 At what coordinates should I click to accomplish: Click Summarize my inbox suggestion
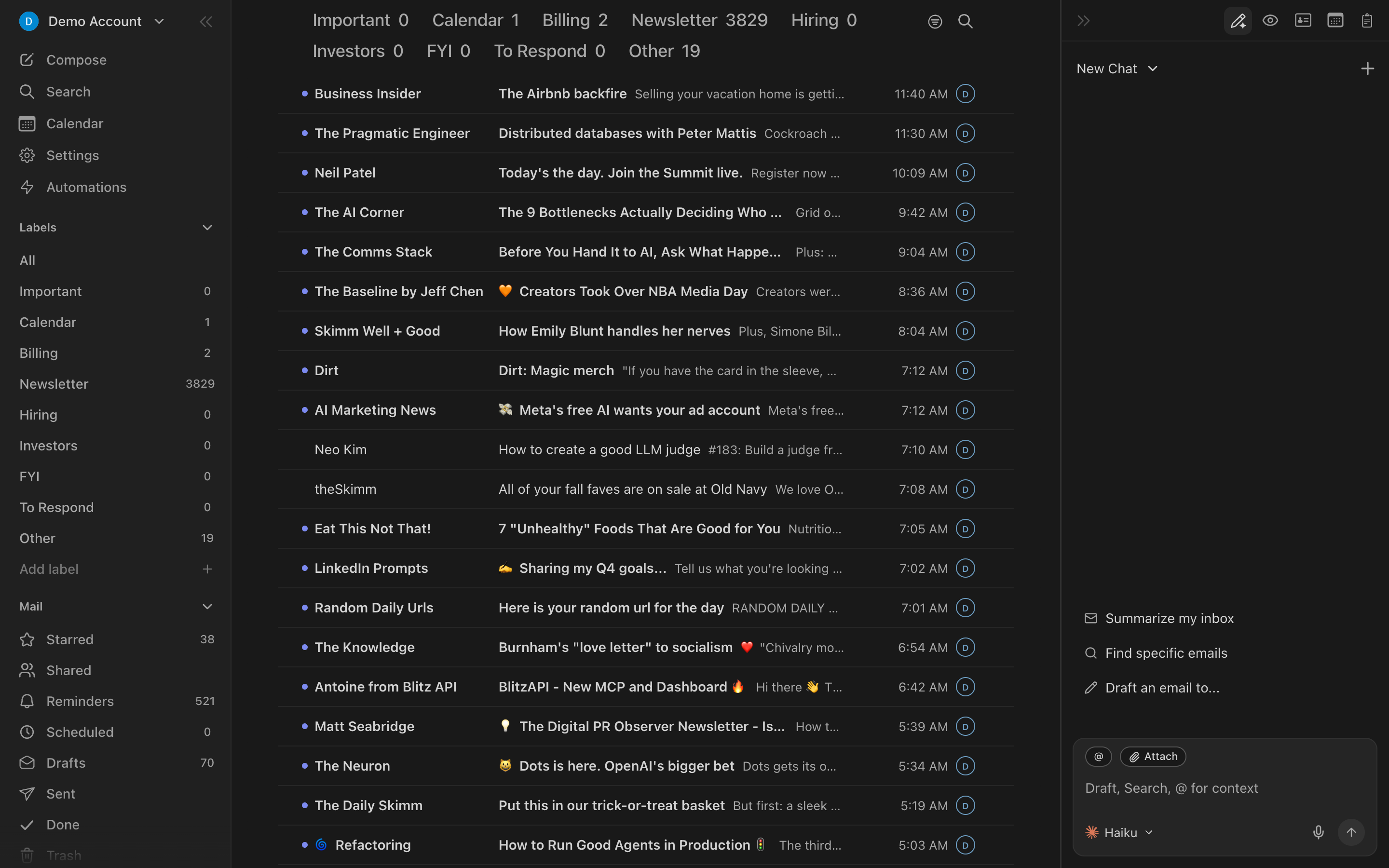(1159, 618)
